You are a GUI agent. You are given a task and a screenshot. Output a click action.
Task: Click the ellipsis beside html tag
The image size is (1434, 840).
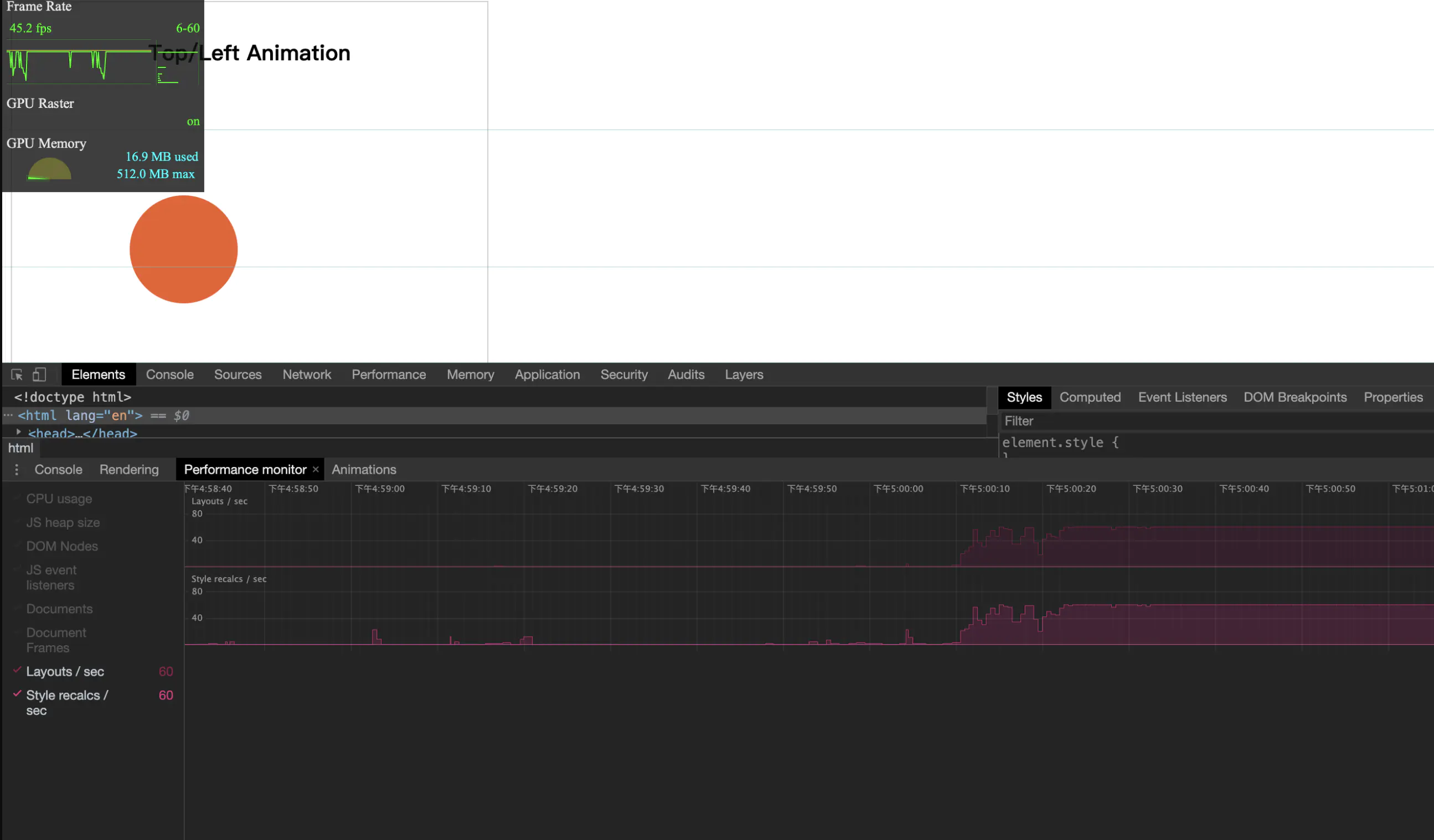(x=8, y=416)
